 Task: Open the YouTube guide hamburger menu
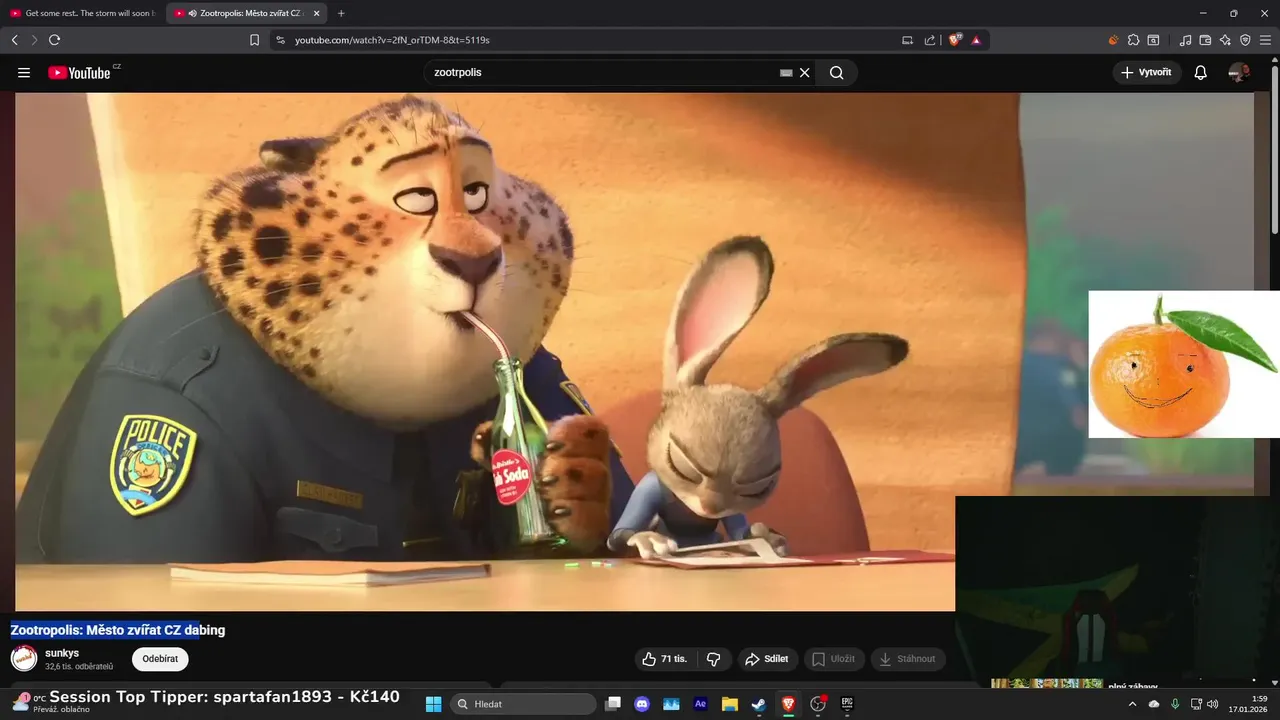tap(24, 73)
